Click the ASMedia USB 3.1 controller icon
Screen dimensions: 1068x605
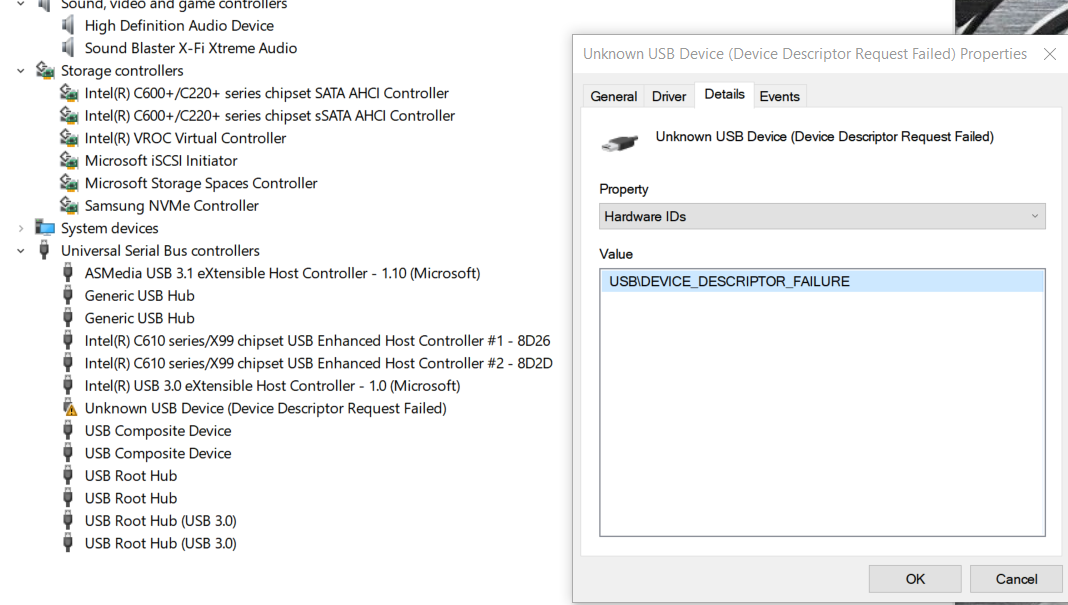click(x=67, y=273)
